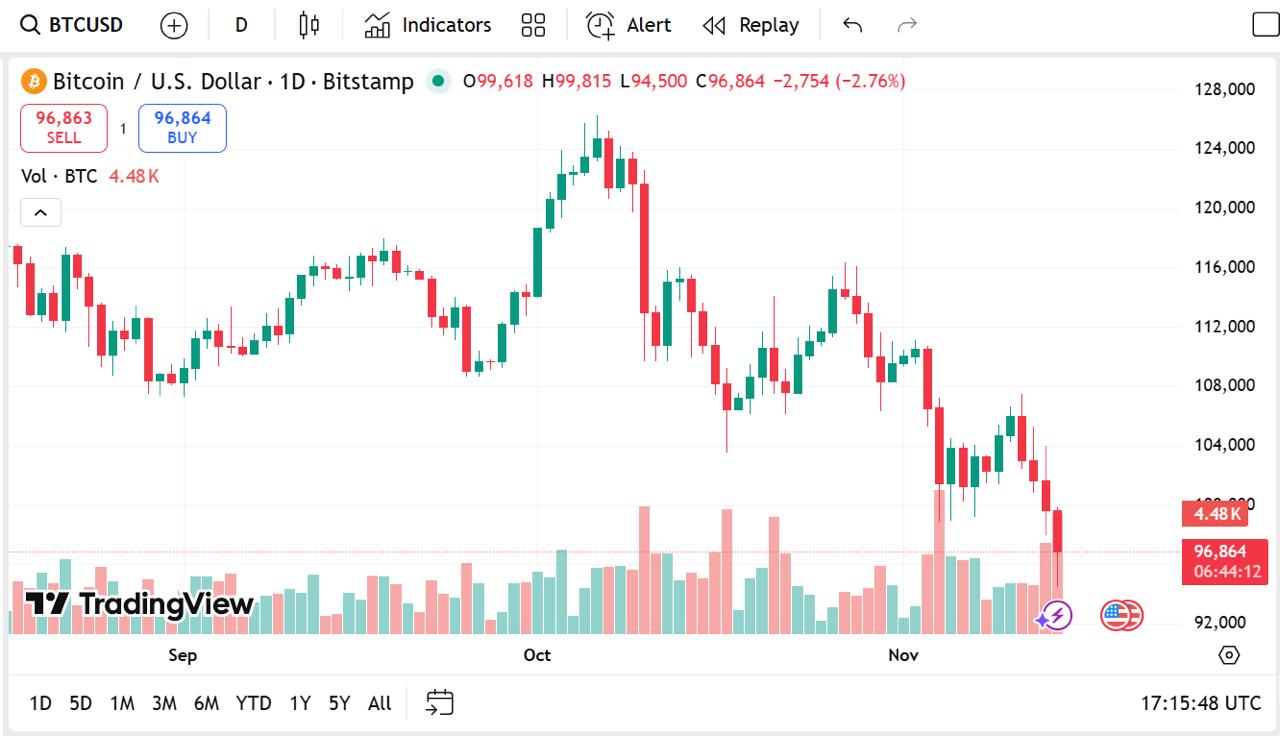
Task: Open the D interval dropdown
Action: [x=241, y=25]
